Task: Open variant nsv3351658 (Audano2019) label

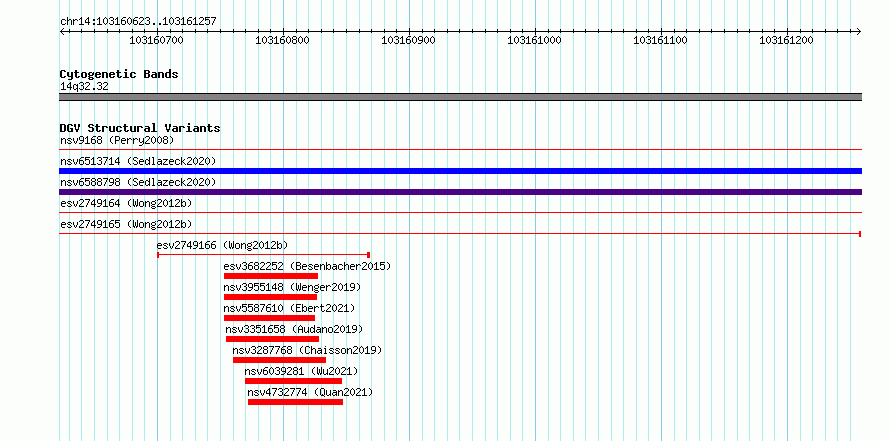Action: (294, 329)
